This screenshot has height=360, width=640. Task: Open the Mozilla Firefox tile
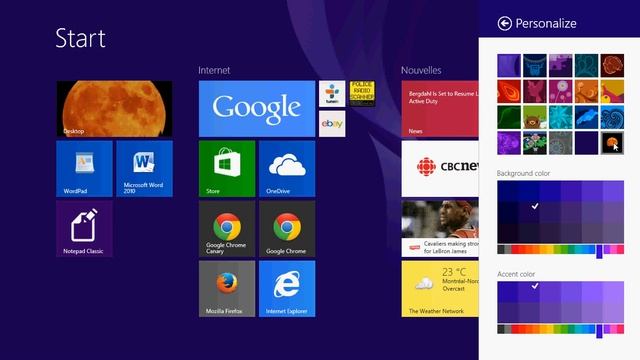coord(227,289)
